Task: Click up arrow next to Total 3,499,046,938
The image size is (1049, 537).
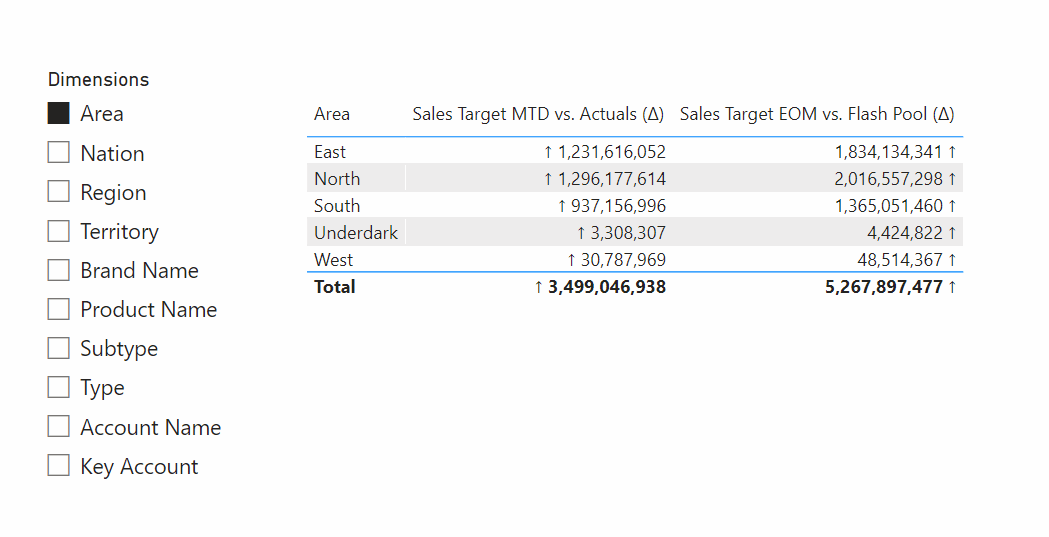Action: (x=539, y=287)
